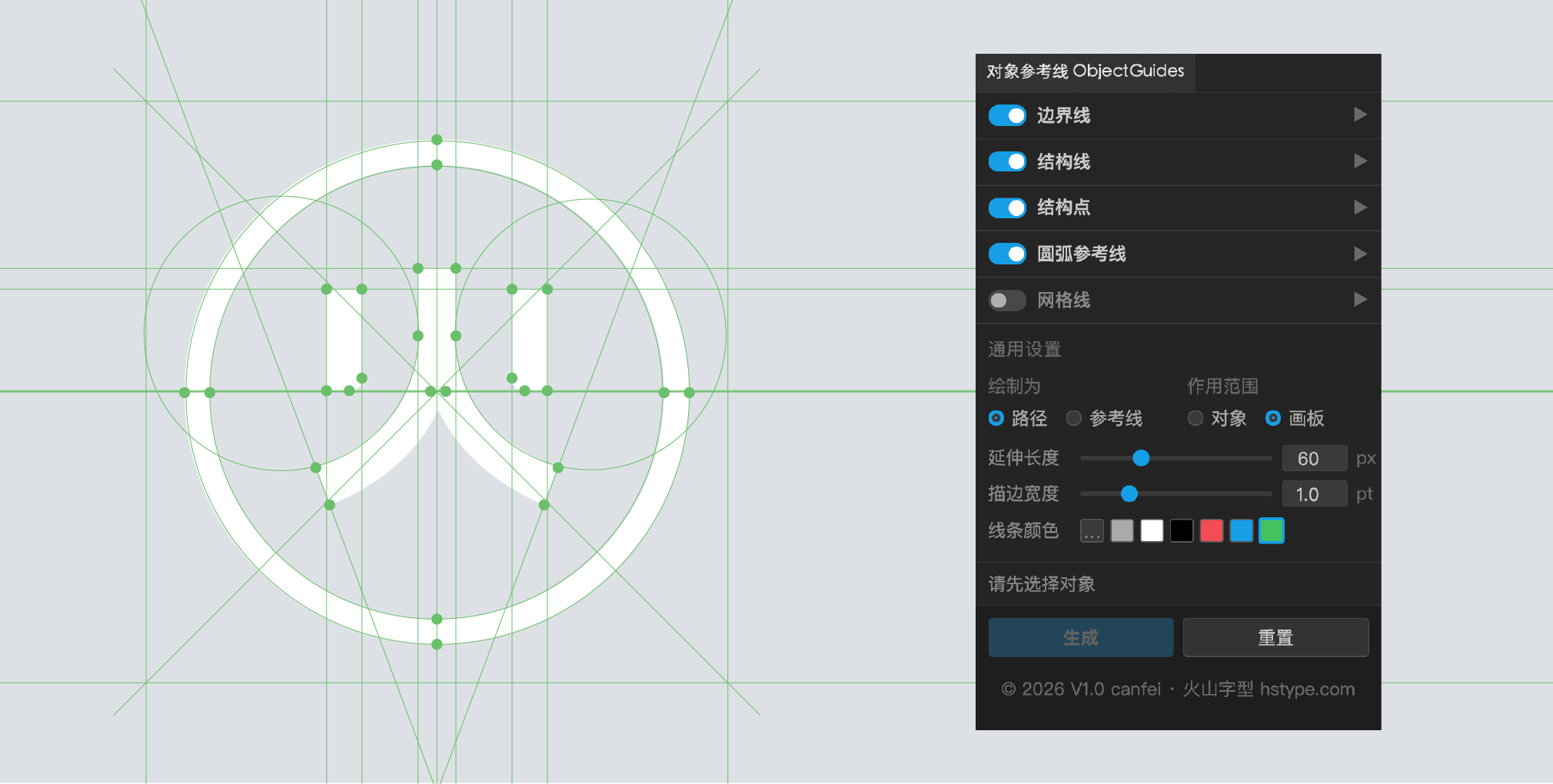Click the 描边宽度 value field showing 1.0
This screenshot has width=1553, height=784.
(1315, 493)
